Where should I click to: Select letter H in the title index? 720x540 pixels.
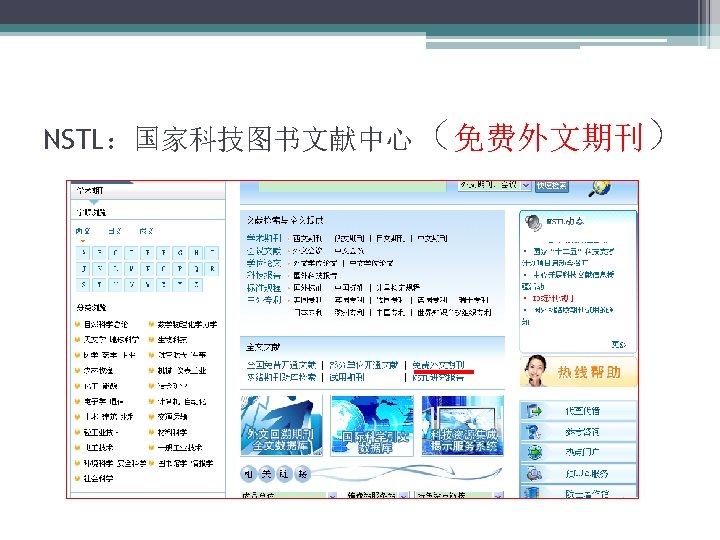coord(196,253)
